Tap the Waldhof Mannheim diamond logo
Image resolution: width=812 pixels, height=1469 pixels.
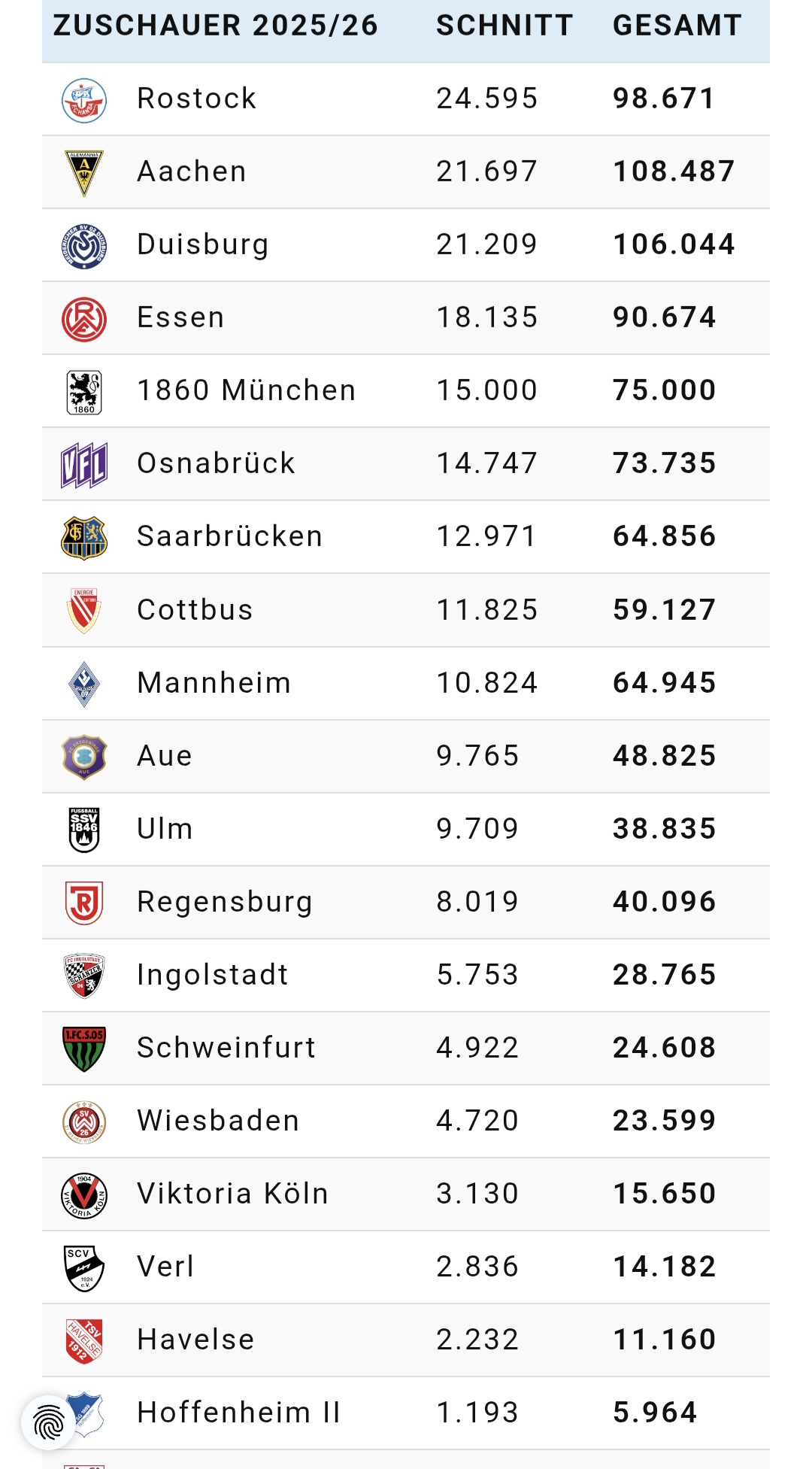click(84, 684)
